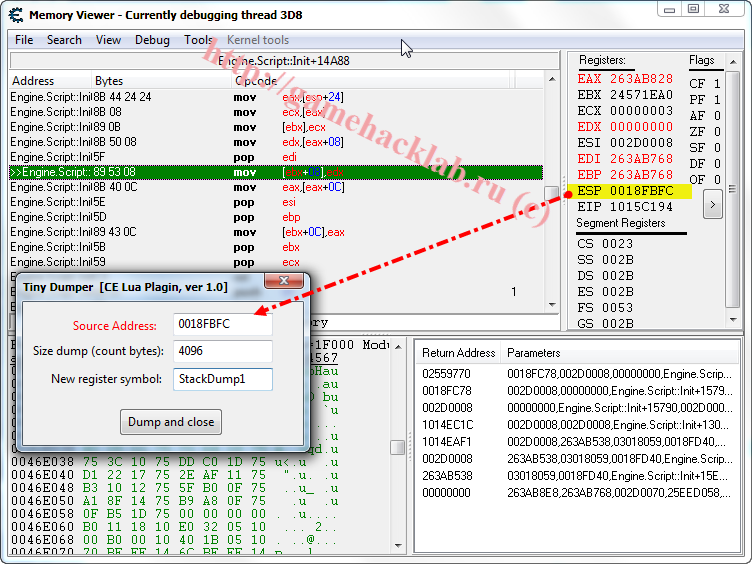Image resolution: width=752 pixels, height=564 pixels.
Task: Select the pop ecx instruction row
Action: pyautogui.click(x=276, y=262)
